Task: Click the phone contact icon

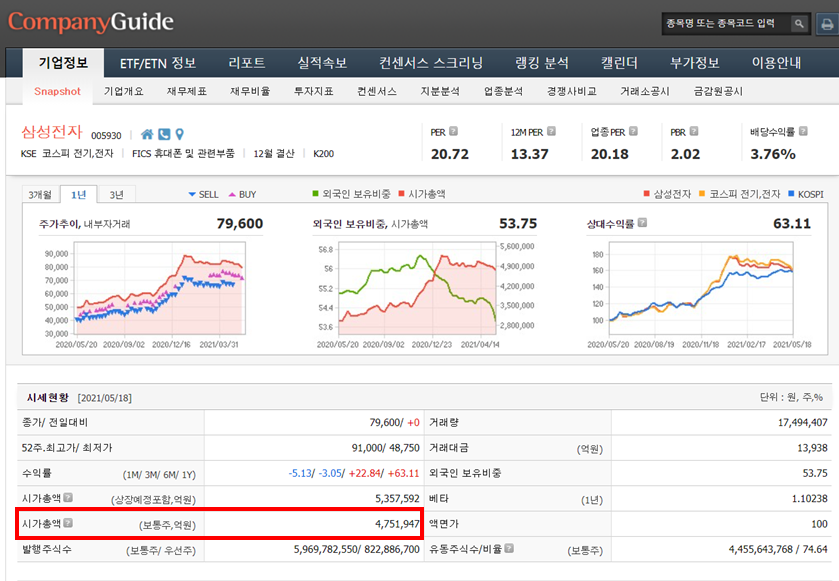Action: click(x=164, y=134)
